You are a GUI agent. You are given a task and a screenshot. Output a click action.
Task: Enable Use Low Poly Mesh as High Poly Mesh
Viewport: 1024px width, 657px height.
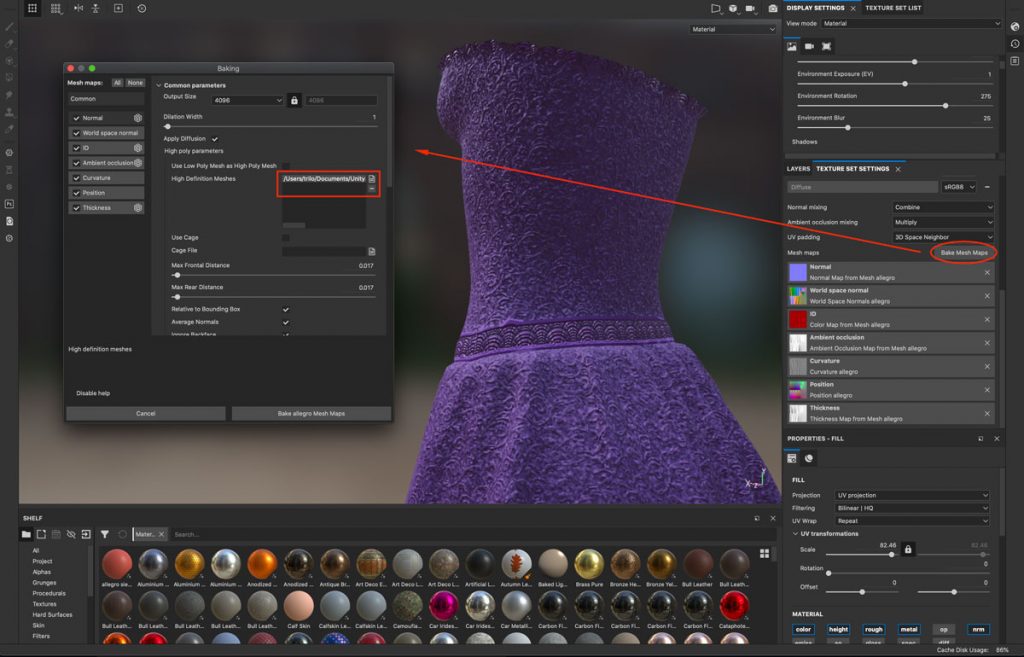285,166
